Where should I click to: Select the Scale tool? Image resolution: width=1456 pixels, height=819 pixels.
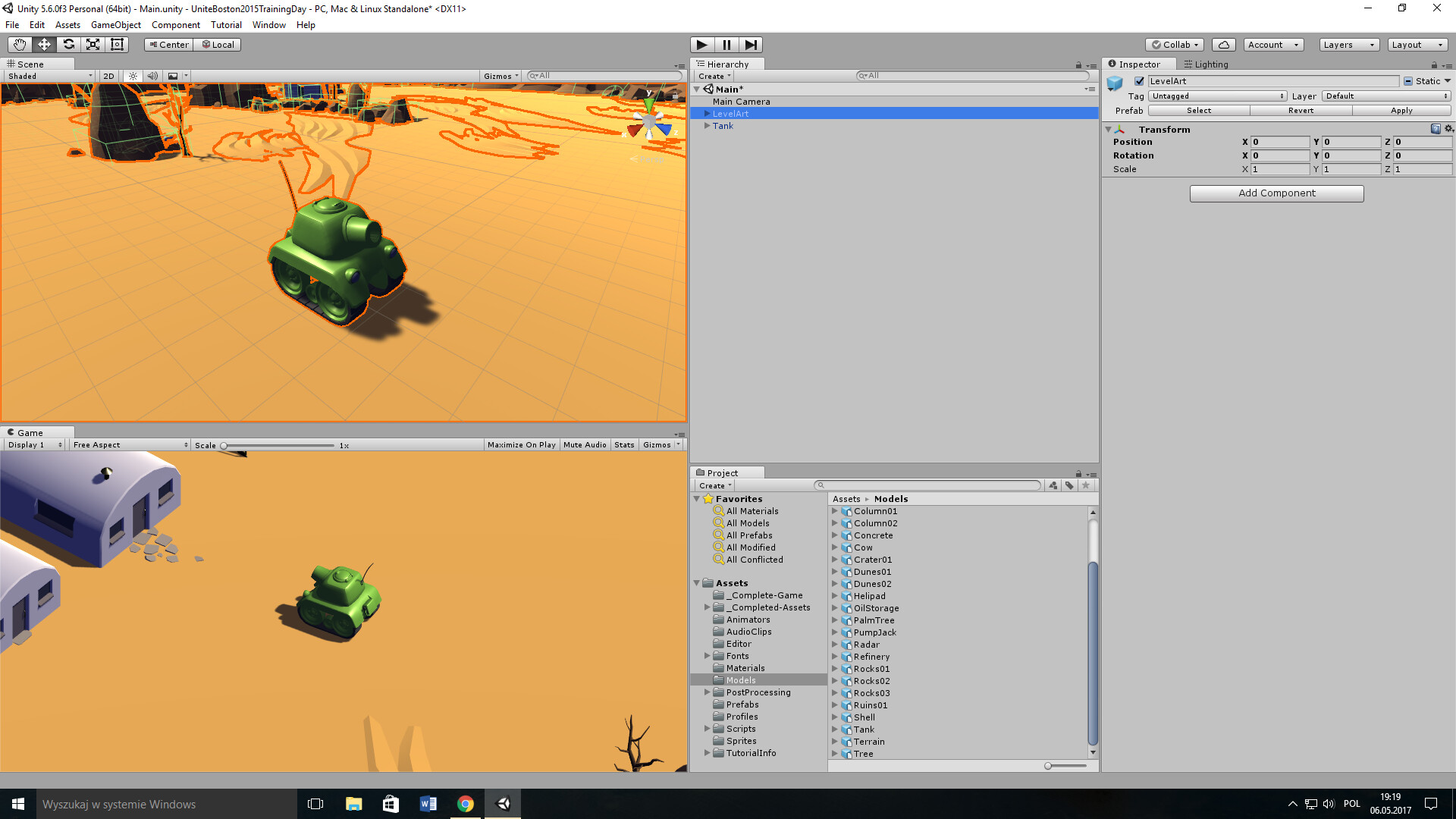(x=93, y=44)
